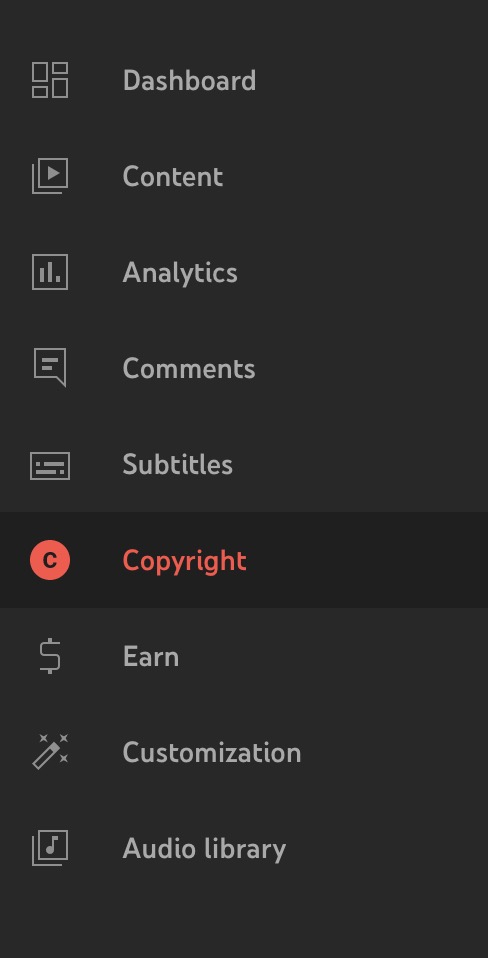Open the Subtitles page
Viewport: 488px width, 958px height.
click(x=178, y=464)
